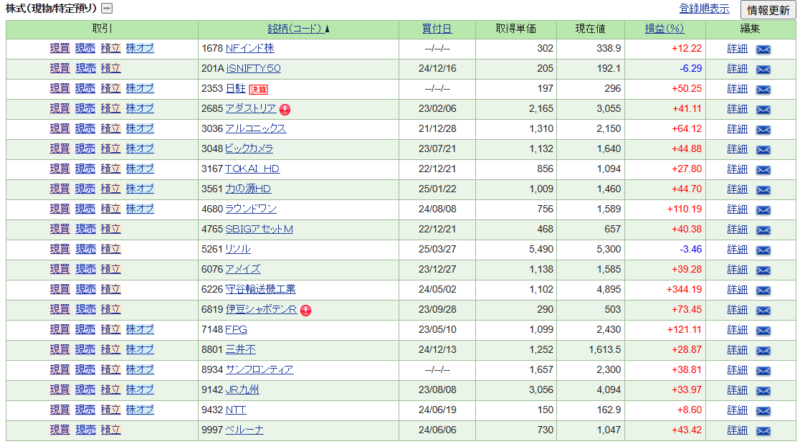800x444 pixels.
Task: Open the ビックカメラ stock link
Action: click(x=249, y=149)
